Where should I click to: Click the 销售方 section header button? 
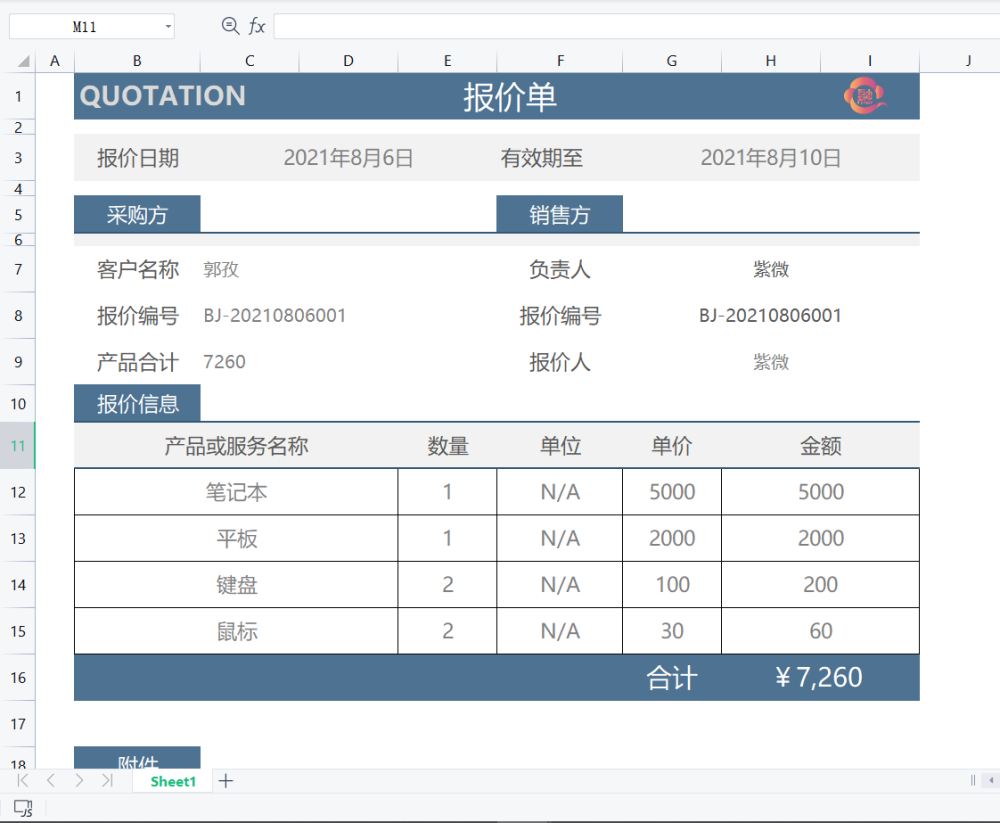pos(559,213)
